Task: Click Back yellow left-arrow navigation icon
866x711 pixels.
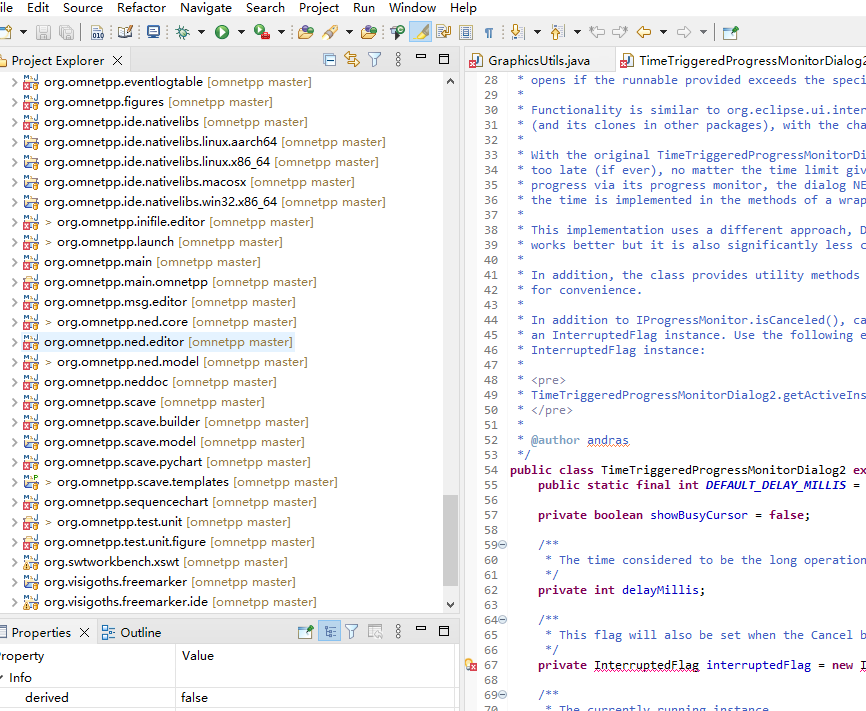Action: (x=644, y=32)
